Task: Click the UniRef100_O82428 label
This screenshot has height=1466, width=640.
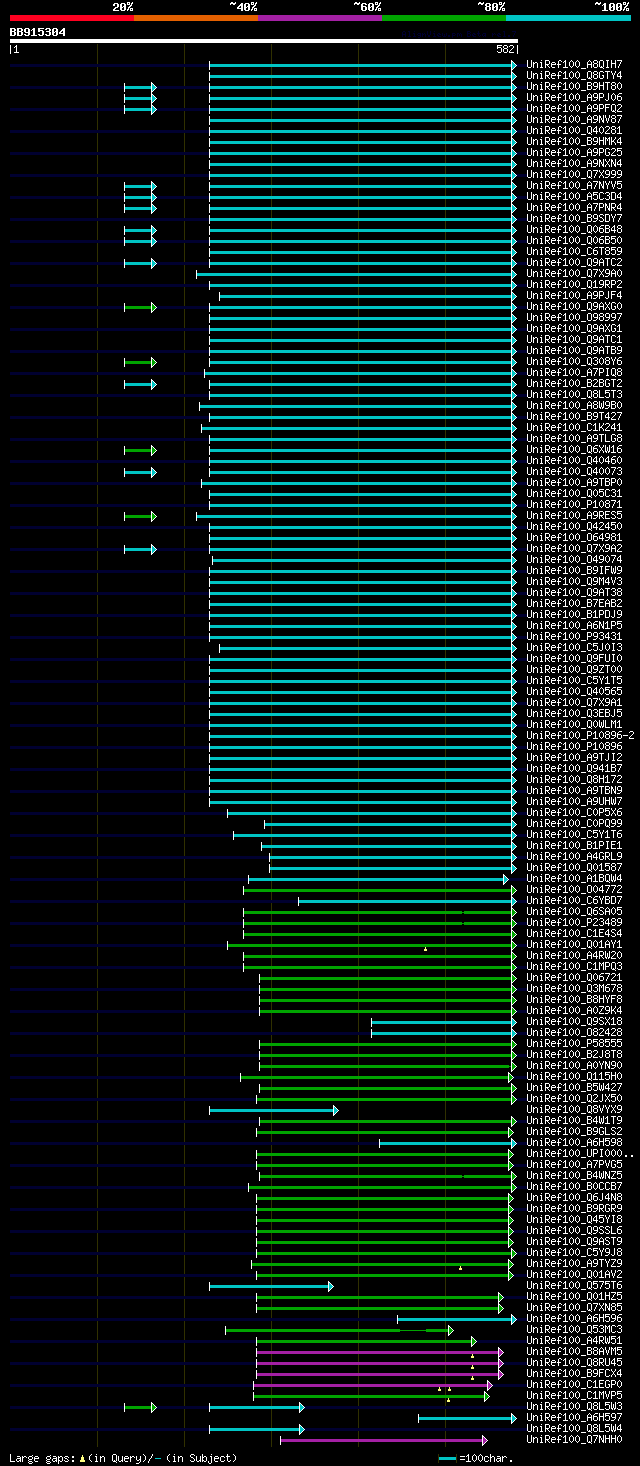Action: tap(574, 1032)
